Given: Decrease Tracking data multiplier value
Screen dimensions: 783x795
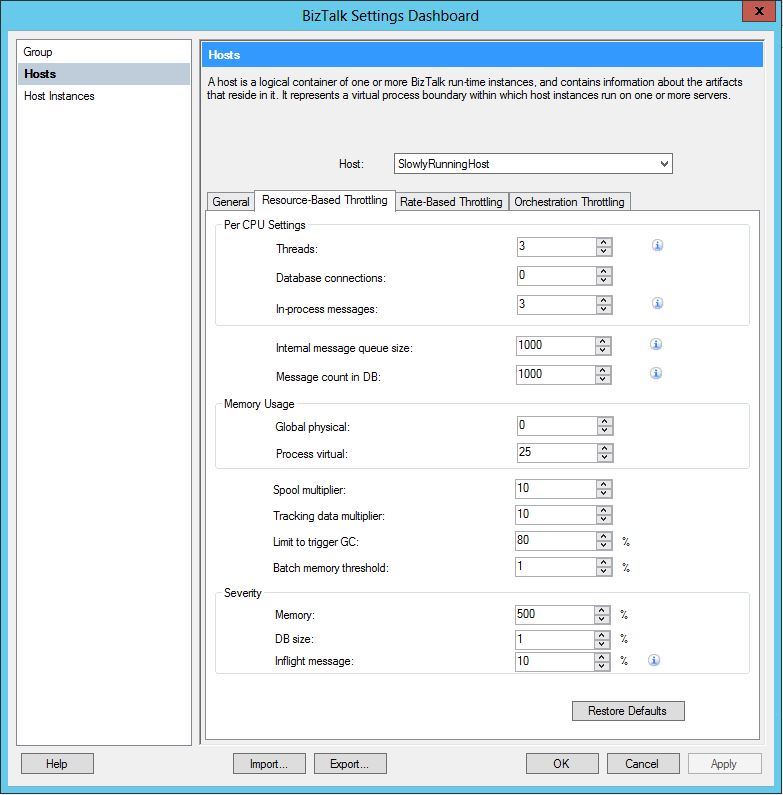Looking at the screenshot, I should tap(603, 519).
